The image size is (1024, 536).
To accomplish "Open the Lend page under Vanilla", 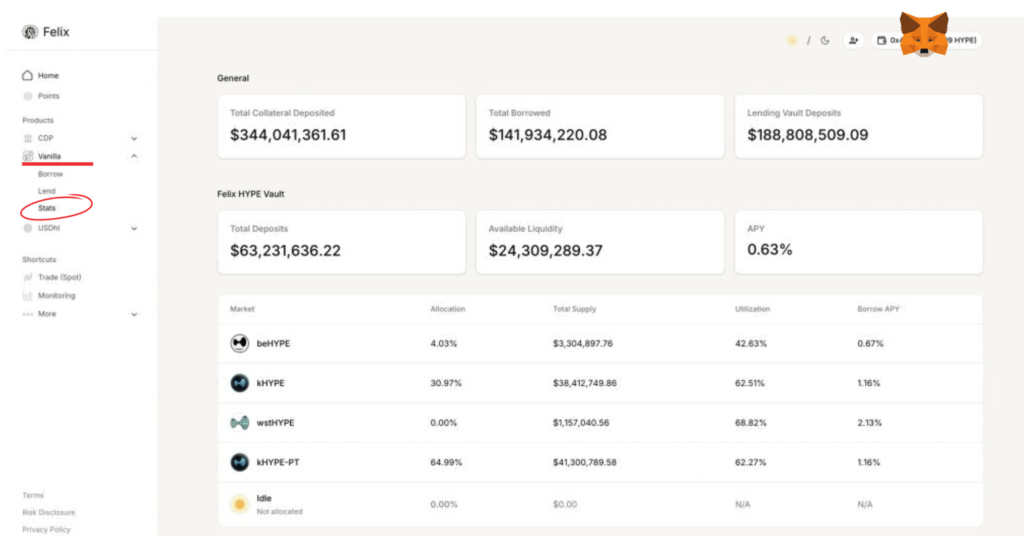I will [47, 191].
